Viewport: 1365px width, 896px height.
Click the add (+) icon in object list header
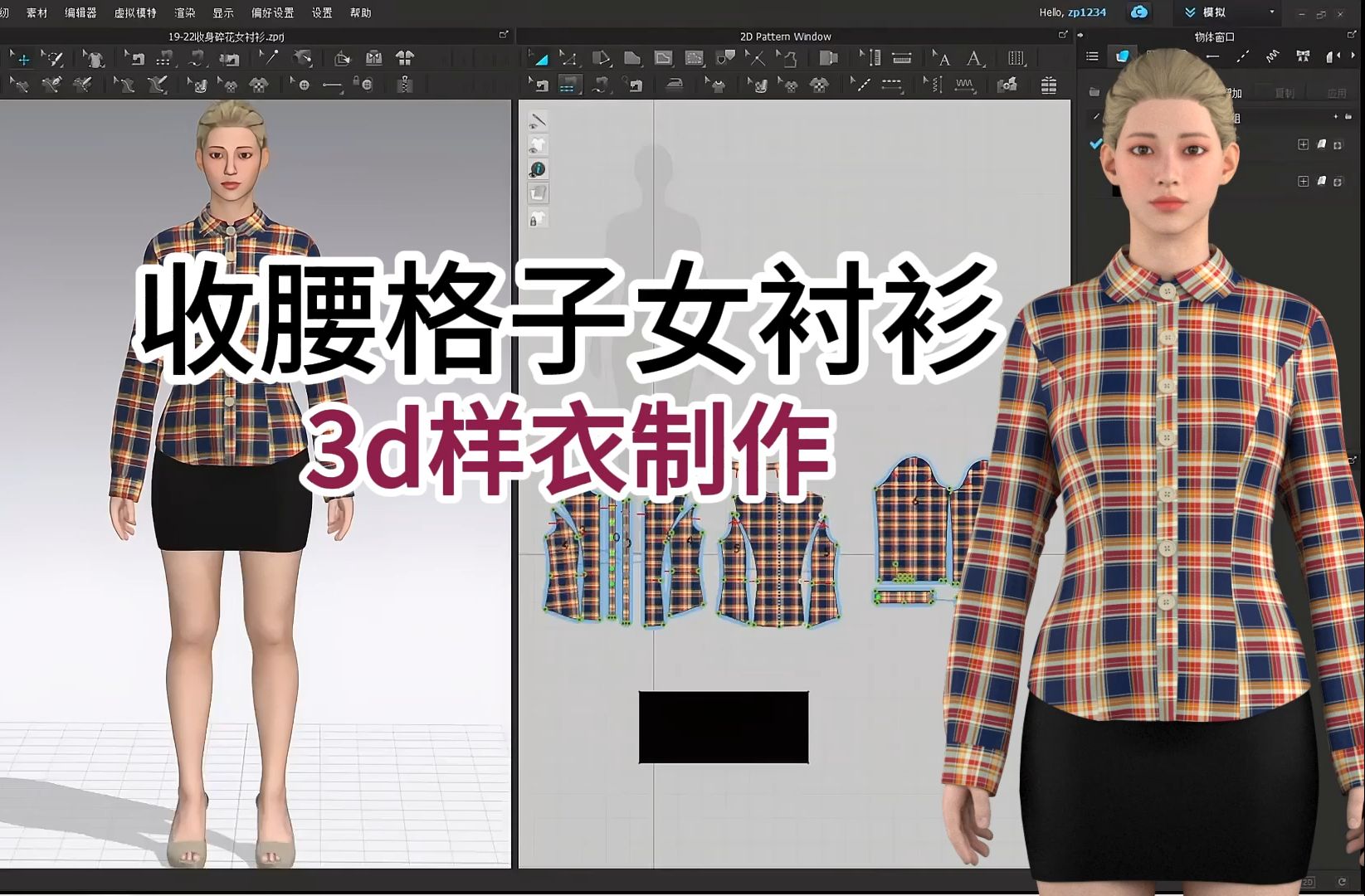pos(1336,117)
